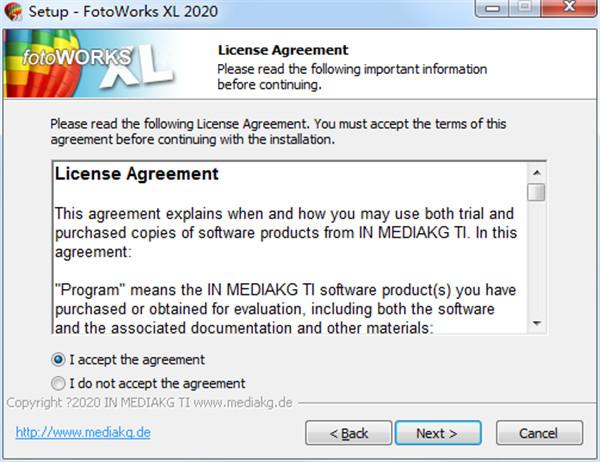Click the scrollbar track below the thumb

coord(536,258)
